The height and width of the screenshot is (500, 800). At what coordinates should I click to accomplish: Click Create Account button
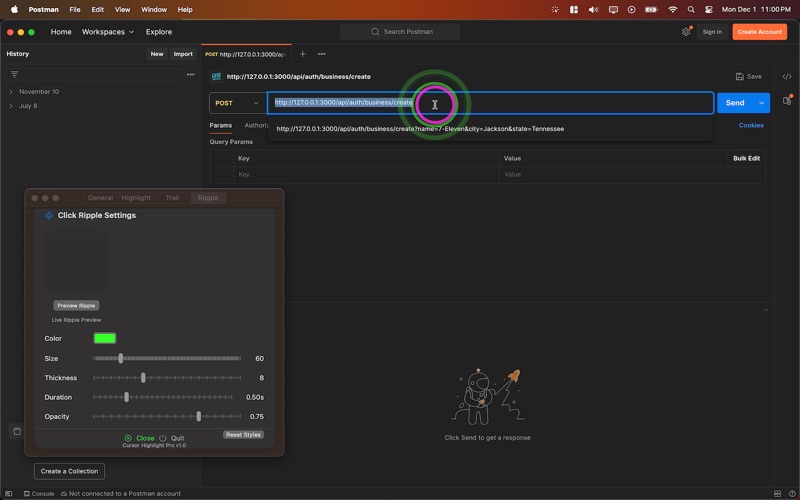click(759, 32)
